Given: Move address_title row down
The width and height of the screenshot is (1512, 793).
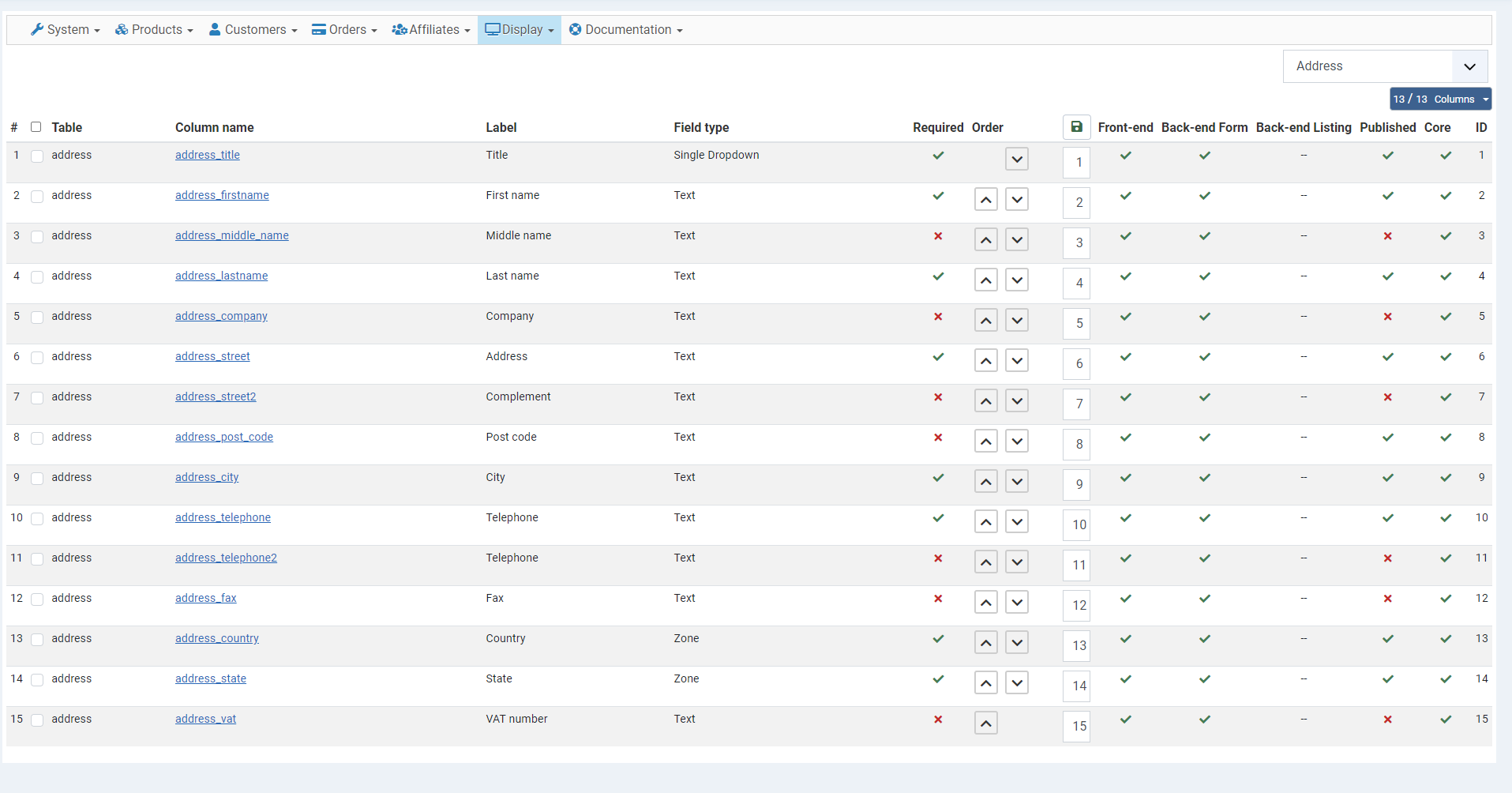Looking at the screenshot, I should pyautogui.click(x=1017, y=160).
